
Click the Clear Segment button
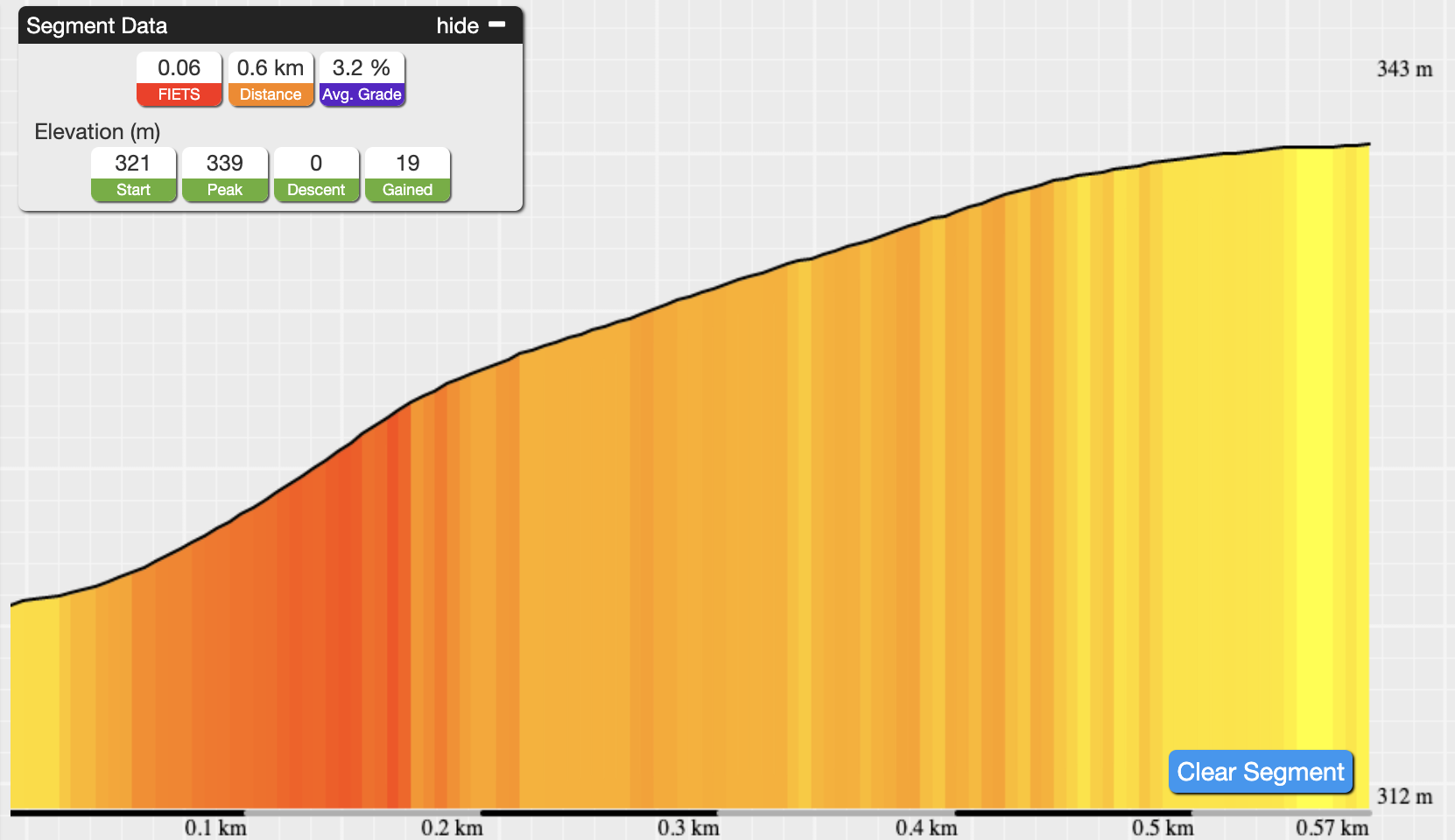(x=1261, y=772)
